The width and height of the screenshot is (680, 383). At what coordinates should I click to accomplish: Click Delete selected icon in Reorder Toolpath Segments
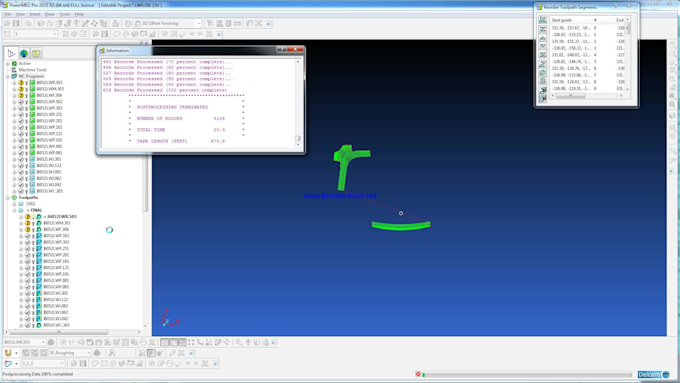[x=543, y=20]
